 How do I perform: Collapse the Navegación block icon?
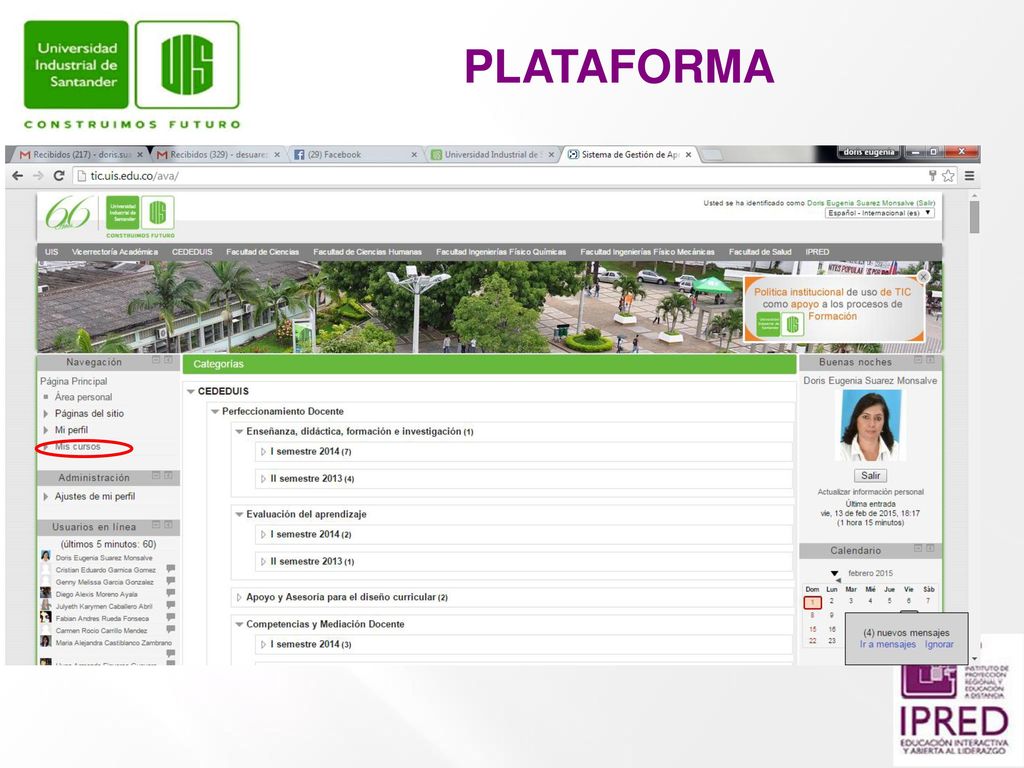[x=156, y=360]
